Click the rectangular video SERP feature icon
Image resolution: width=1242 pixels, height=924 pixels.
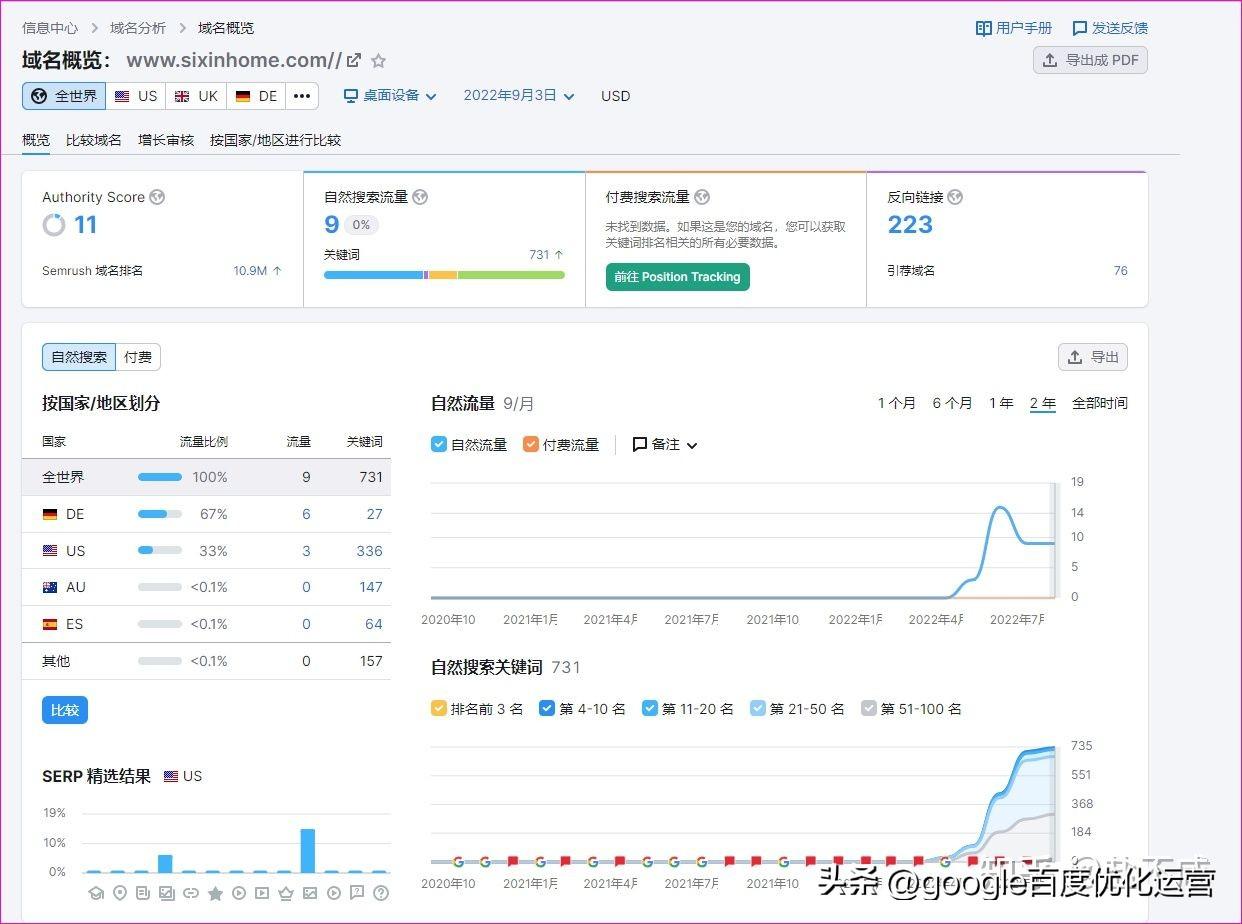tap(262, 893)
